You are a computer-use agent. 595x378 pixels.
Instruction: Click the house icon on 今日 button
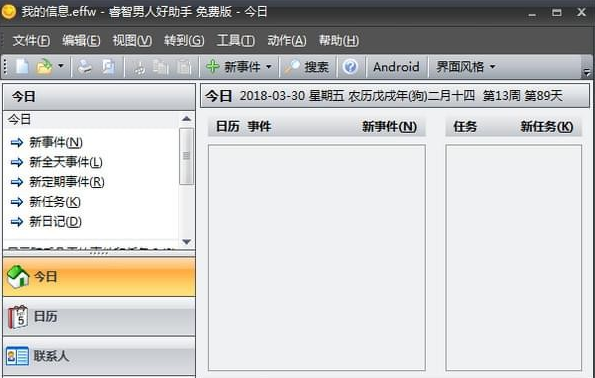[x=18, y=277]
